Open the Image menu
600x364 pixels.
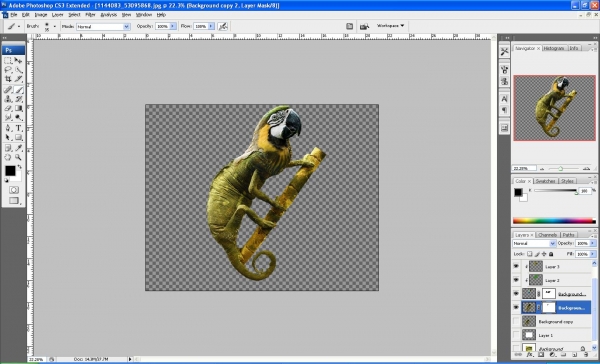pos(41,15)
